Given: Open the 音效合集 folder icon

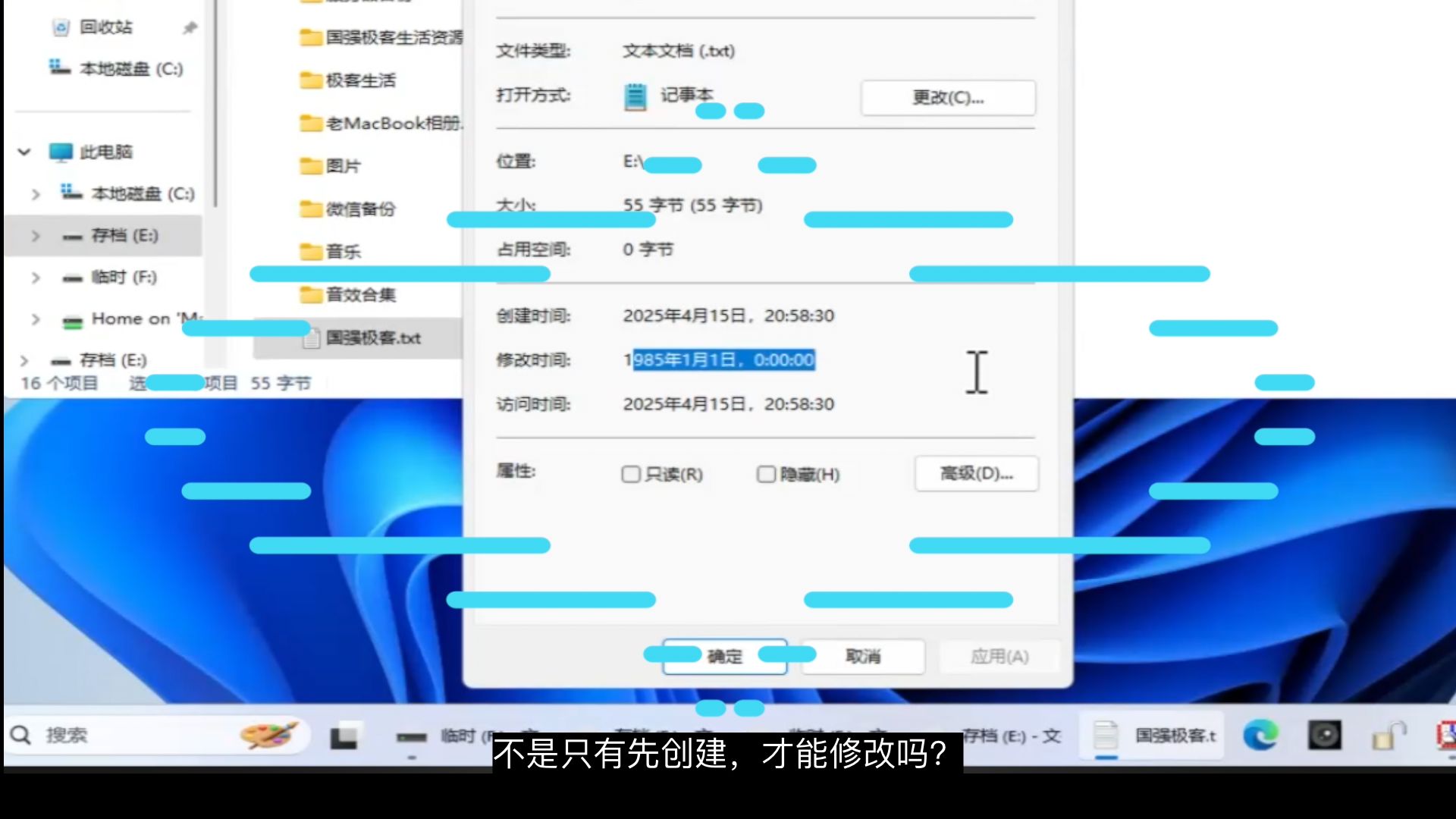Looking at the screenshot, I should 311,294.
